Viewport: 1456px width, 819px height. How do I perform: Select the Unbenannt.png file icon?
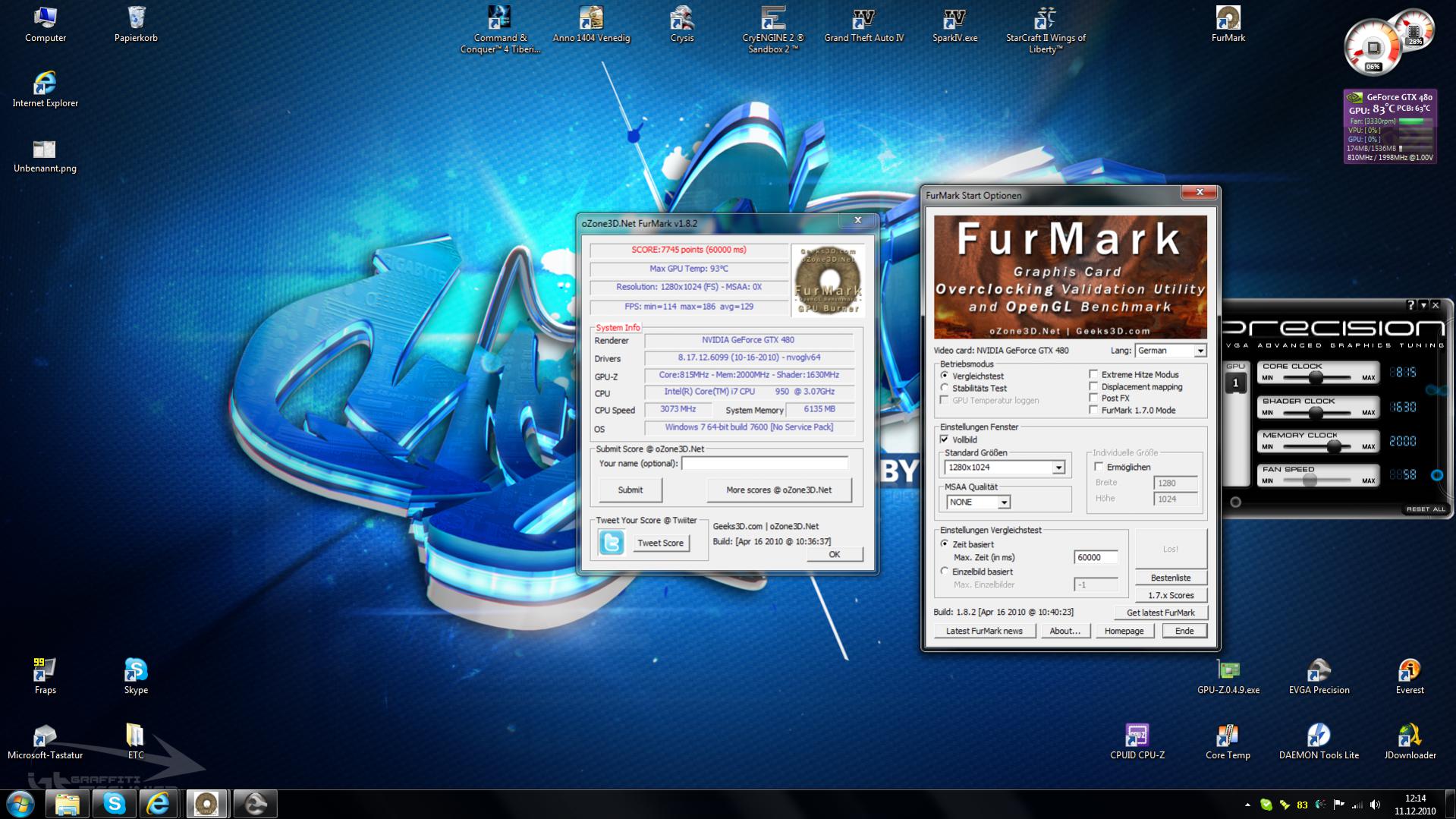pos(46,155)
